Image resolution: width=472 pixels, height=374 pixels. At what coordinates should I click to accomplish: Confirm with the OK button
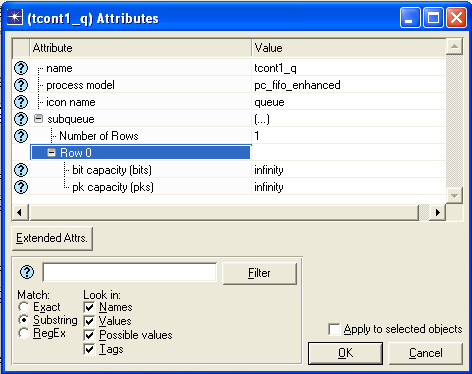coord(345,353)
